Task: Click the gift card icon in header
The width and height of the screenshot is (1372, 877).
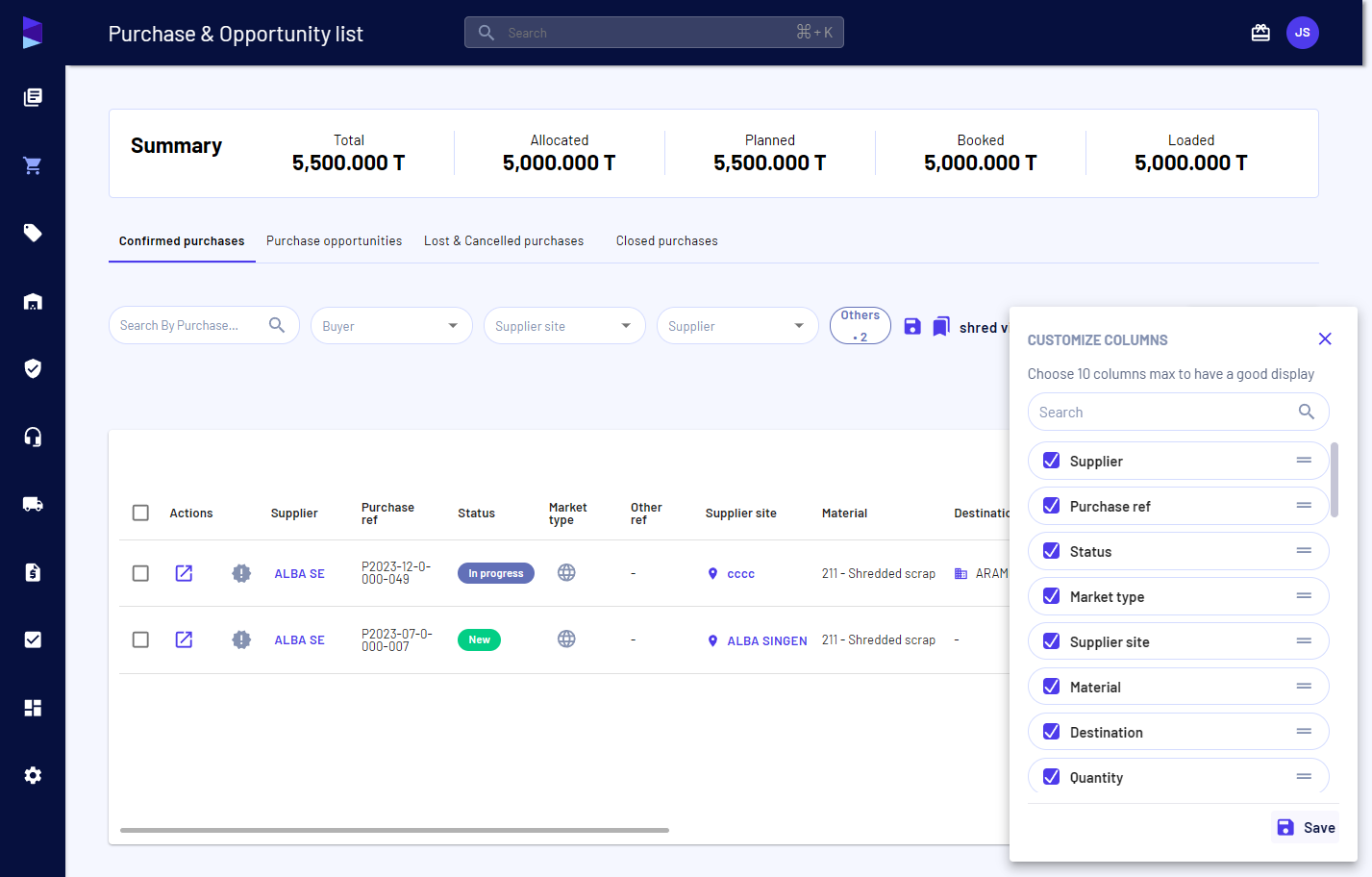Action: click(1260, 33)
